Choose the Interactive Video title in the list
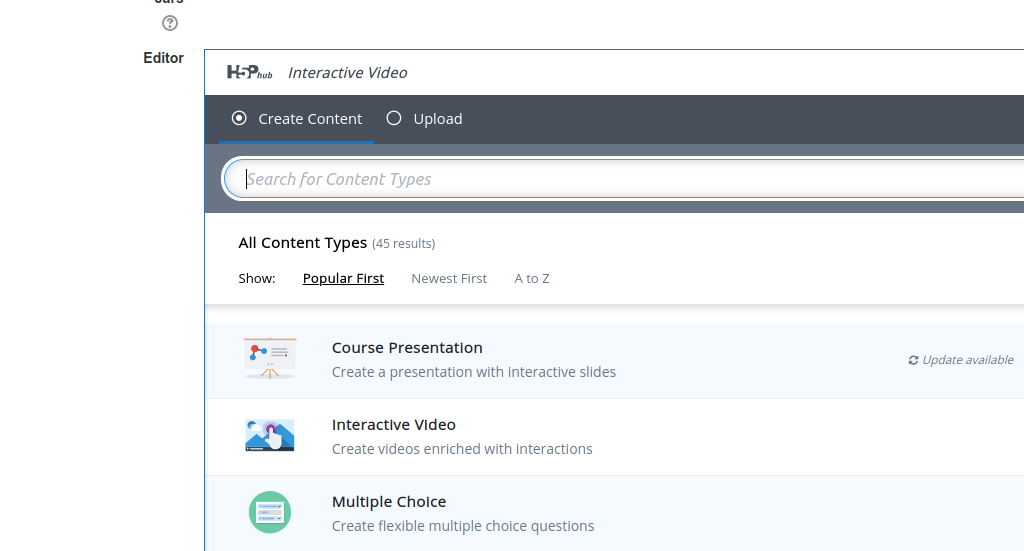Viewport: 1024px width, 551px height. tap(393, 425)
